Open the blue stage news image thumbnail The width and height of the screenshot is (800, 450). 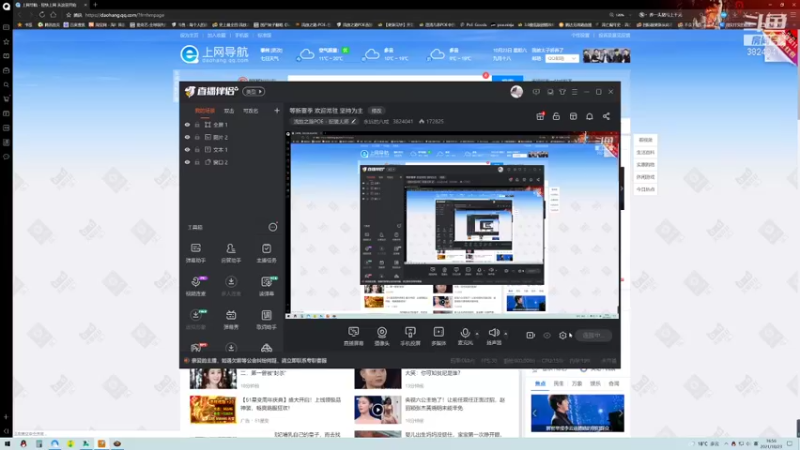point(577,413)
